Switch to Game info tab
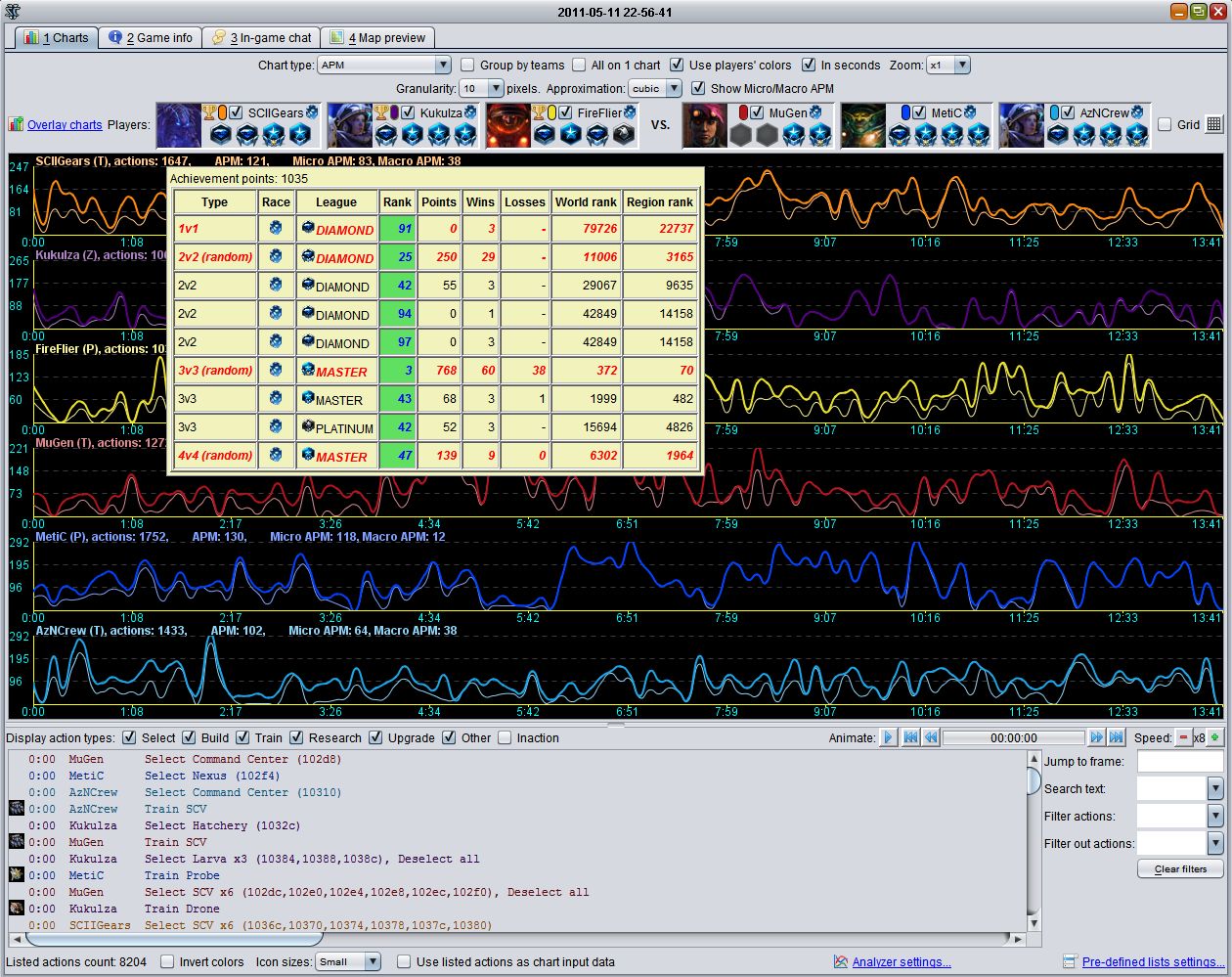The image size is (1232, 977). [x=152, y=37]
